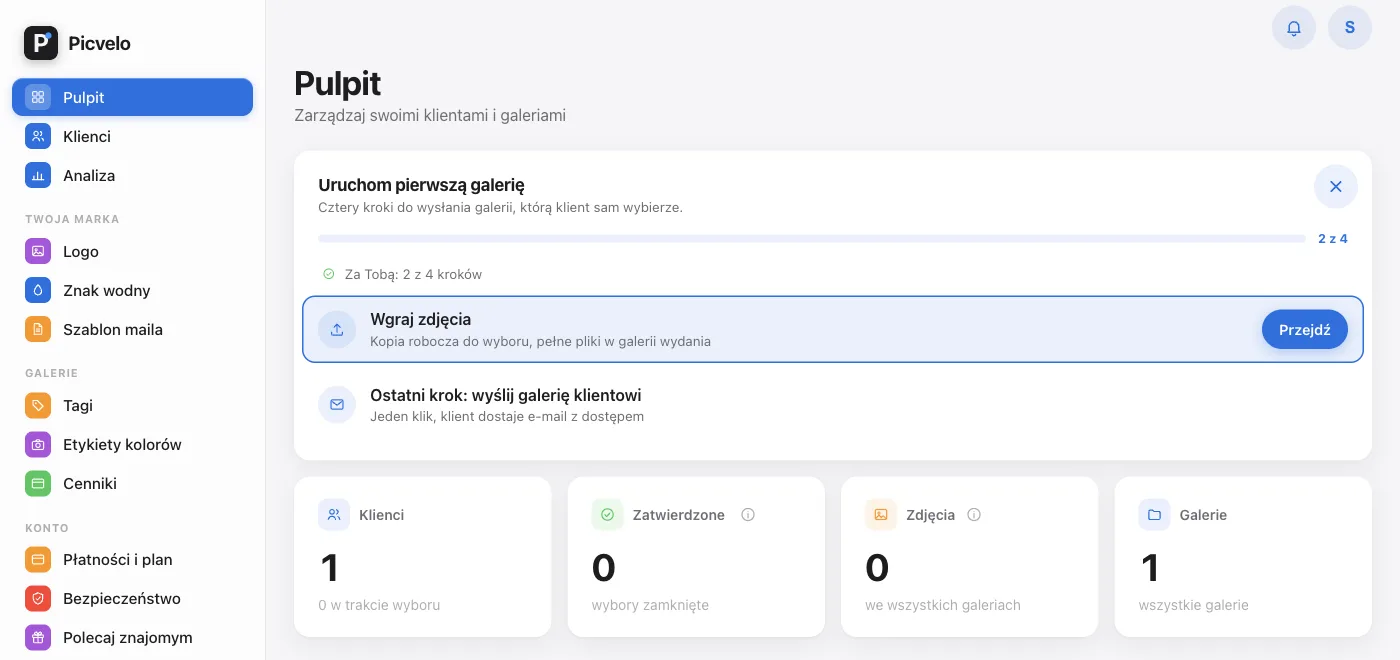This screenshot has width=1400, height=660.
Task: Click the info icon next to Zdjęcia
Action: pos(974,515)
